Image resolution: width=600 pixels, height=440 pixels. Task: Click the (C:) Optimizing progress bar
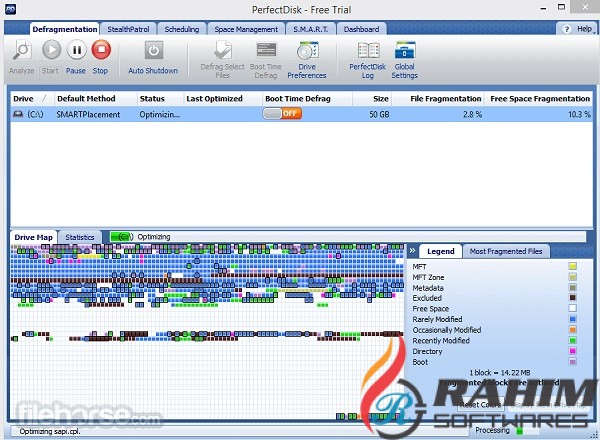(x=347, y=237)
